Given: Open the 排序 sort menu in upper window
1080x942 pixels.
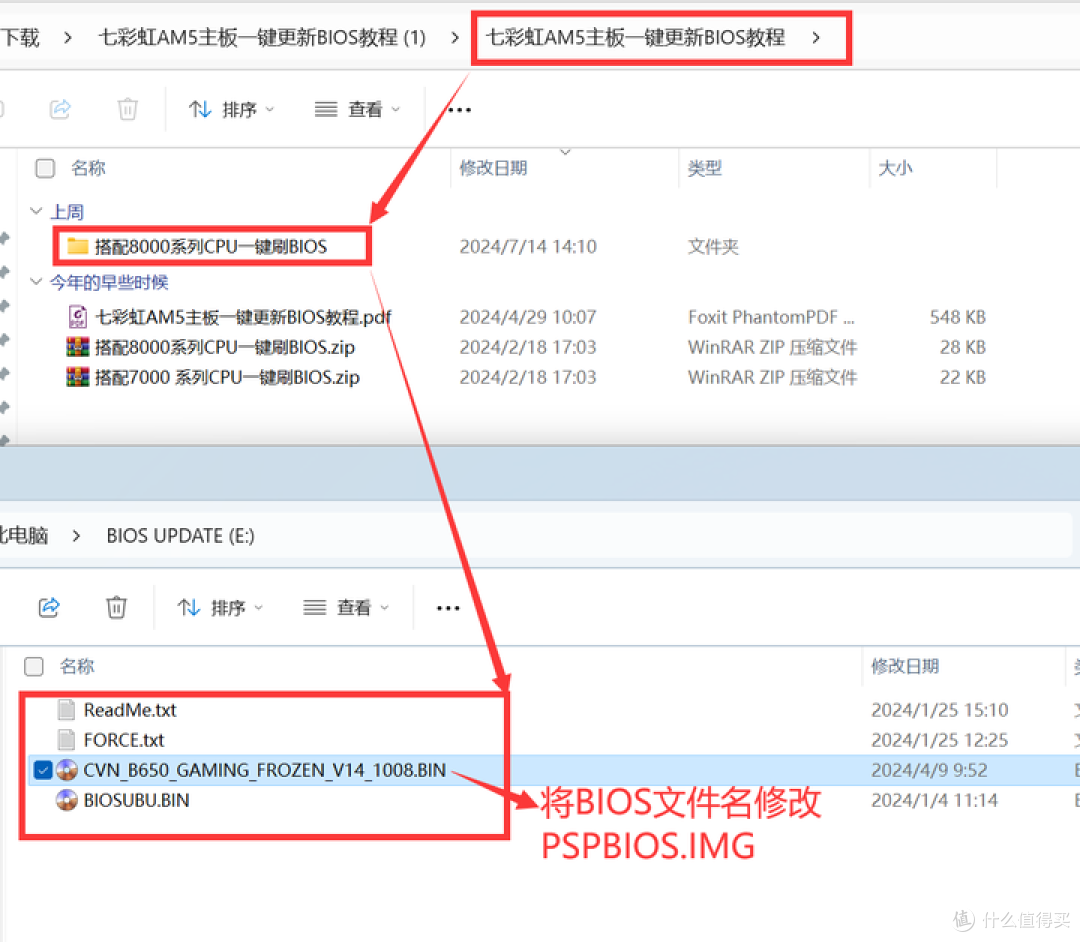Looking at the screenshot, I should pyautogui.click(x=231, y=109).
